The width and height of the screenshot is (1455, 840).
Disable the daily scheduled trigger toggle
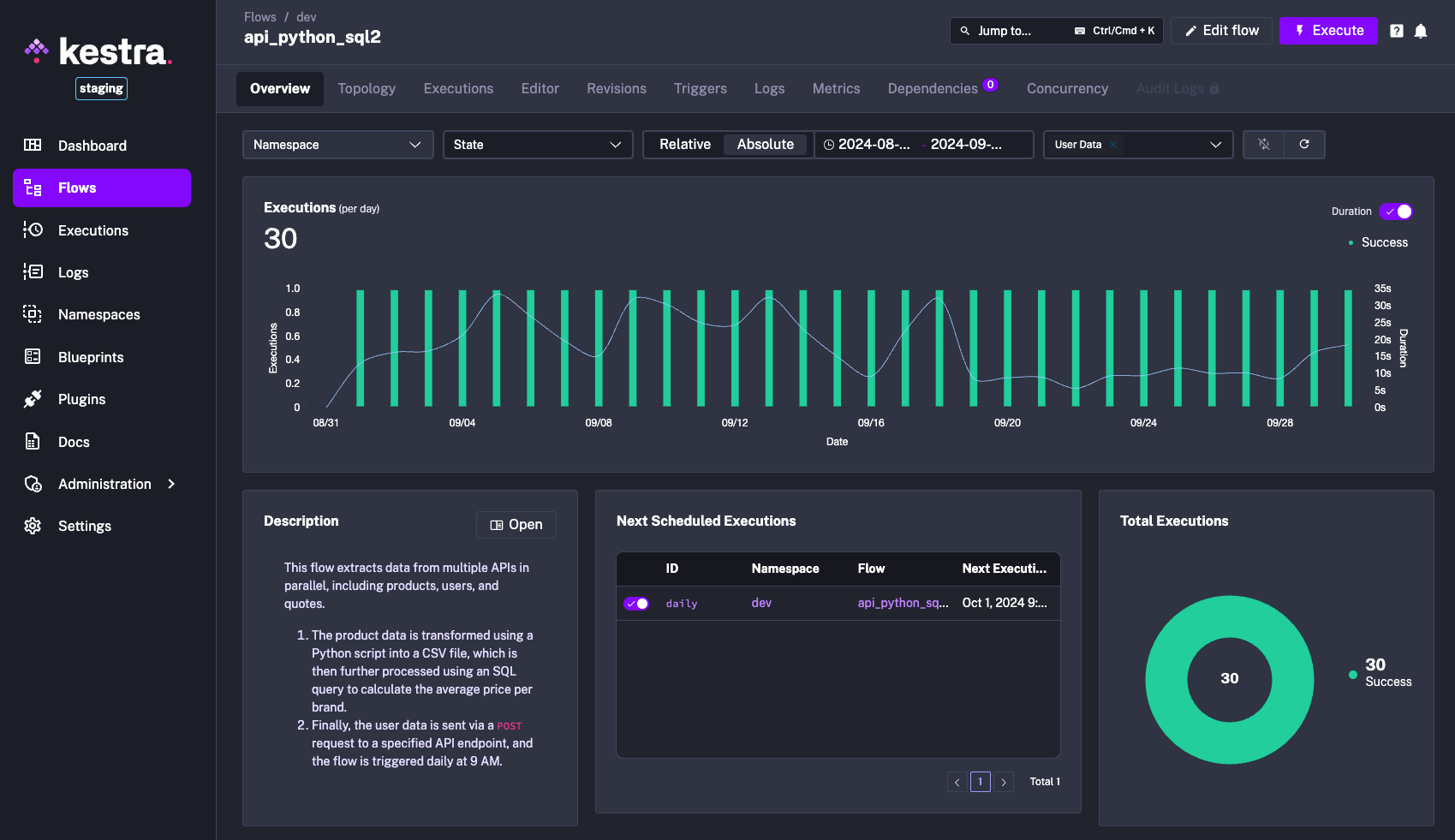click(636, 603)
